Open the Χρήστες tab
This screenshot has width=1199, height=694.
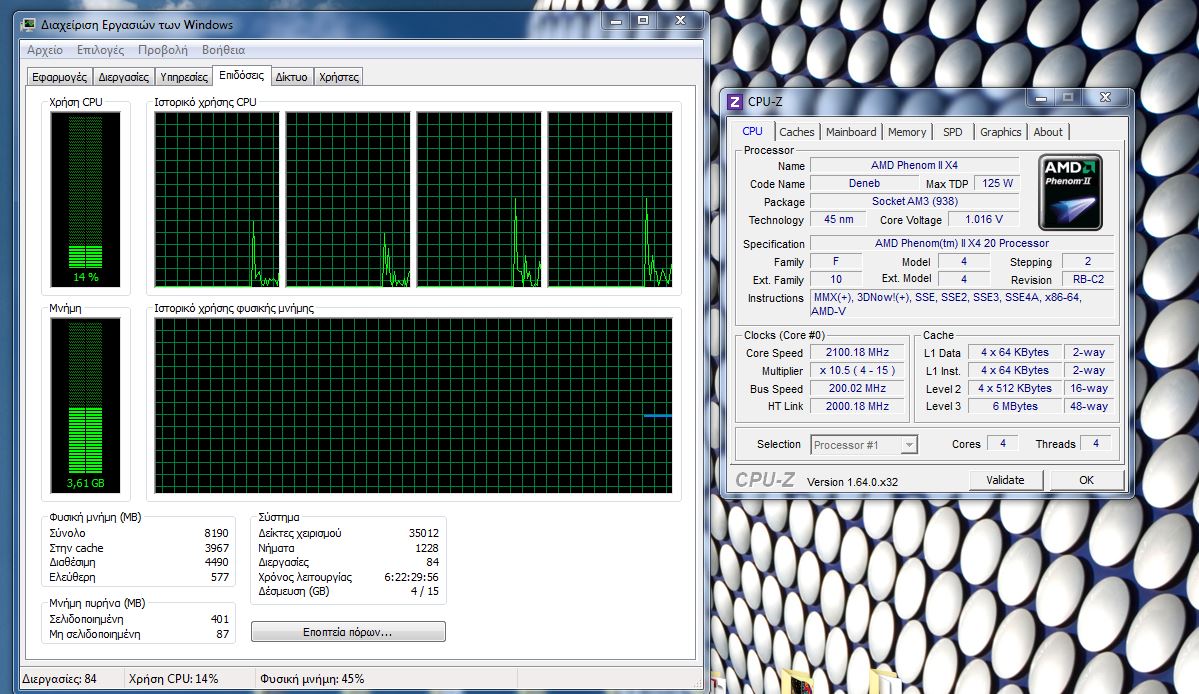point(339,77)
